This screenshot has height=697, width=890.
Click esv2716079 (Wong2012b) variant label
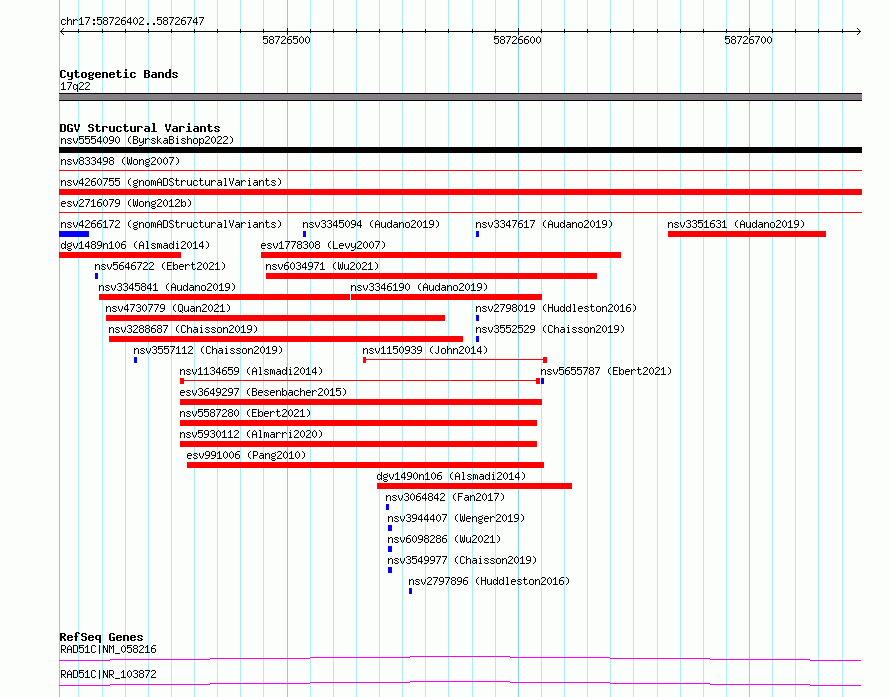126,203
